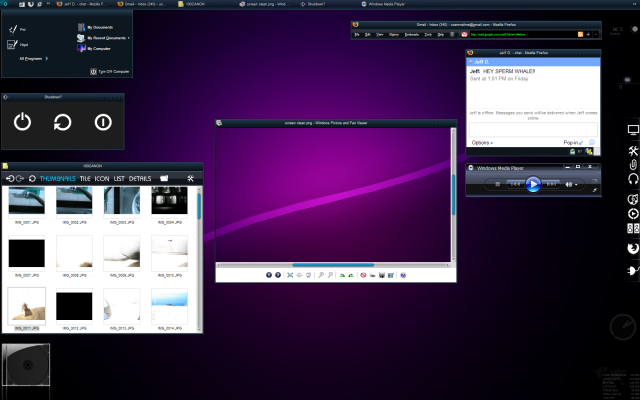Go forward in the 100CANON folder window
Viewport: 640px width, 400px height.
tap(20, 178)
